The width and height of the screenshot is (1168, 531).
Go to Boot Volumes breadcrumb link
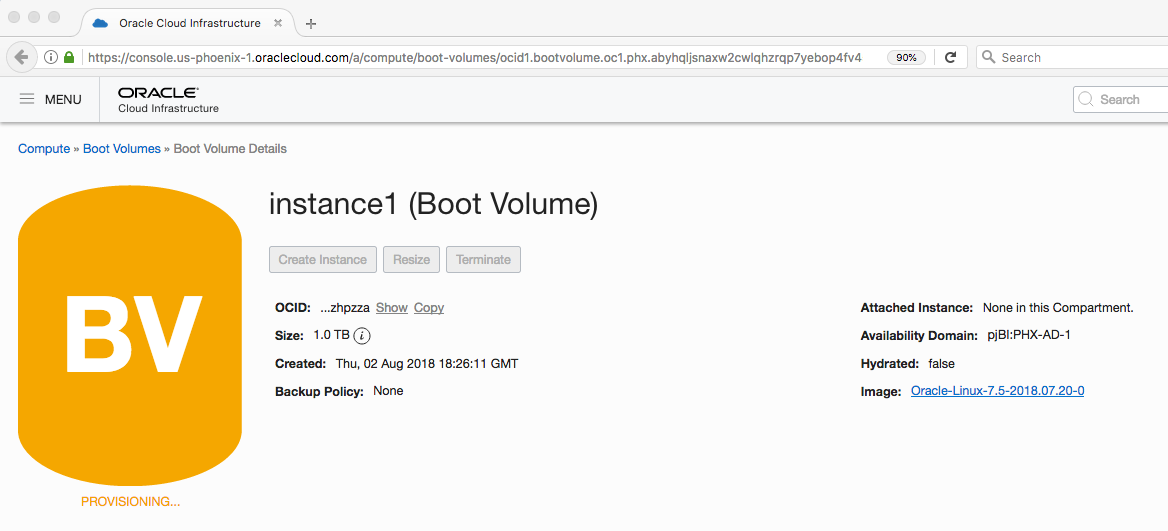pos(121,149)
